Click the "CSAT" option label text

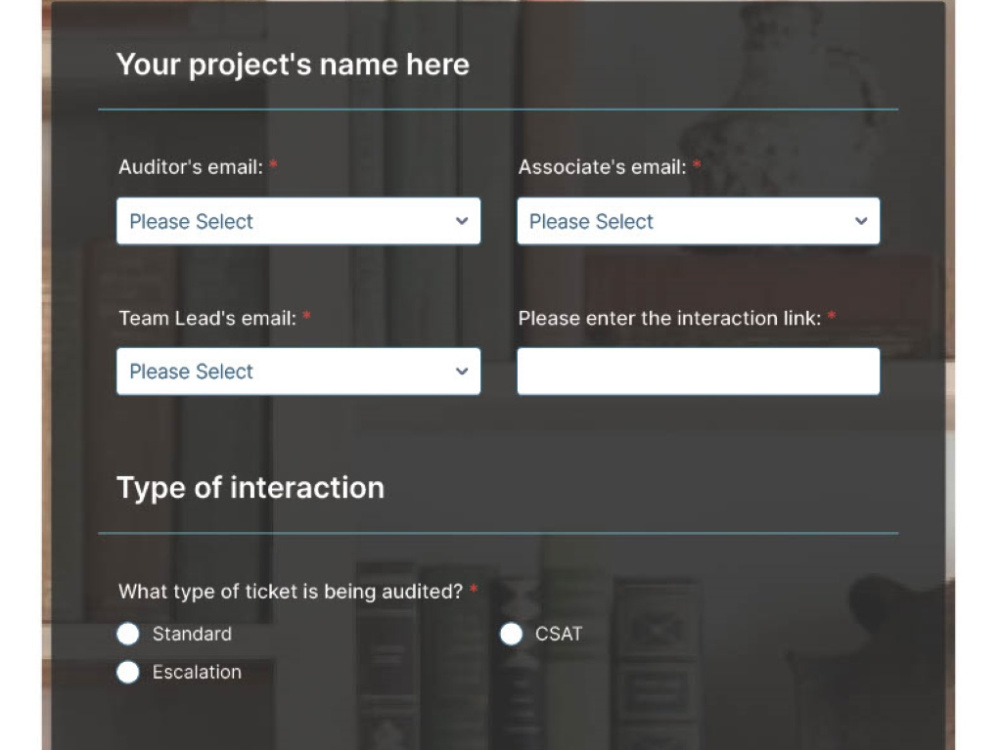pos(559,634)
